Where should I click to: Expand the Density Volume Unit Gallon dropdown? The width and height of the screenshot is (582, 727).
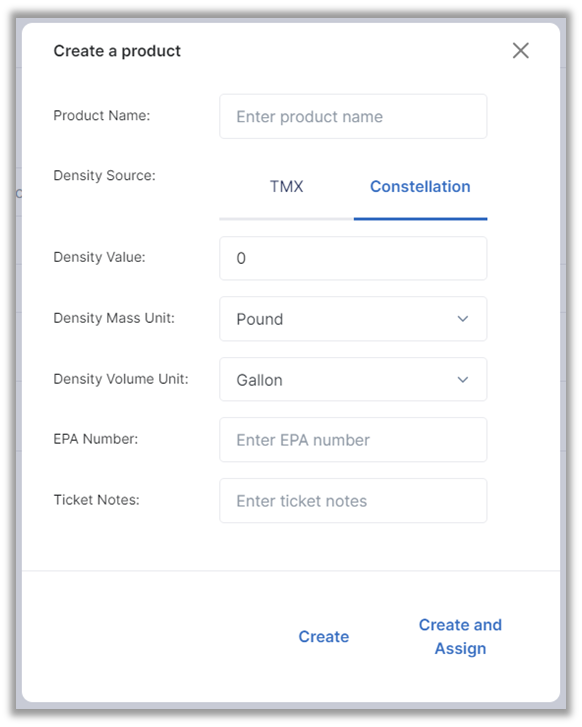353,379
